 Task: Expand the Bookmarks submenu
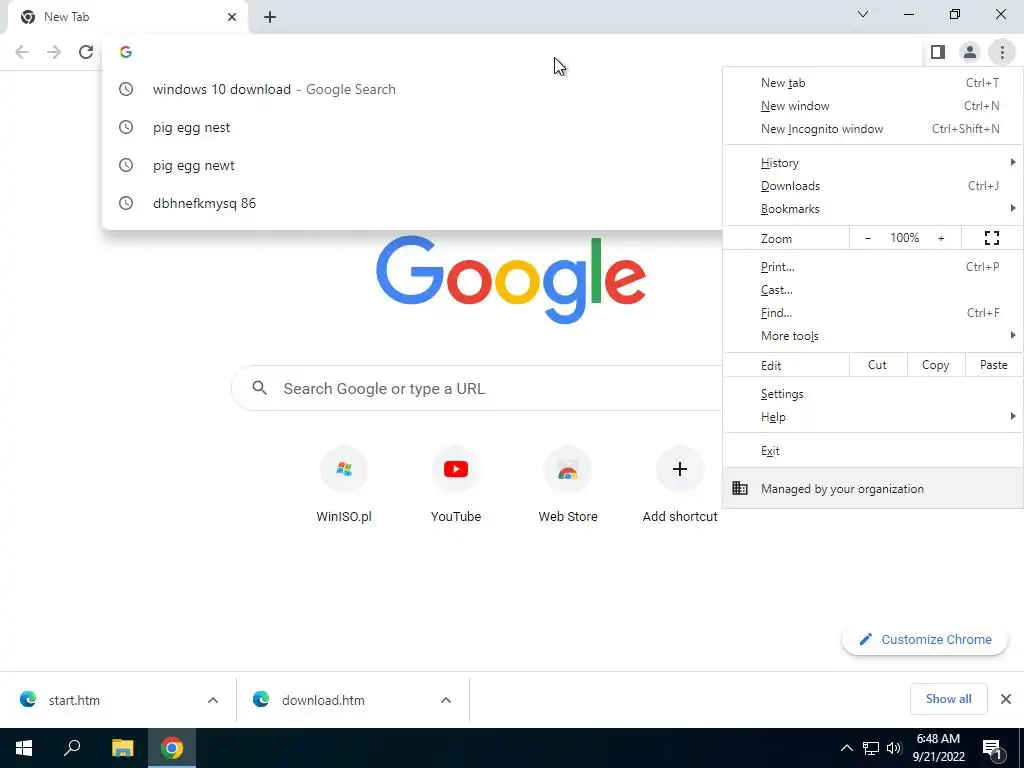873,209
